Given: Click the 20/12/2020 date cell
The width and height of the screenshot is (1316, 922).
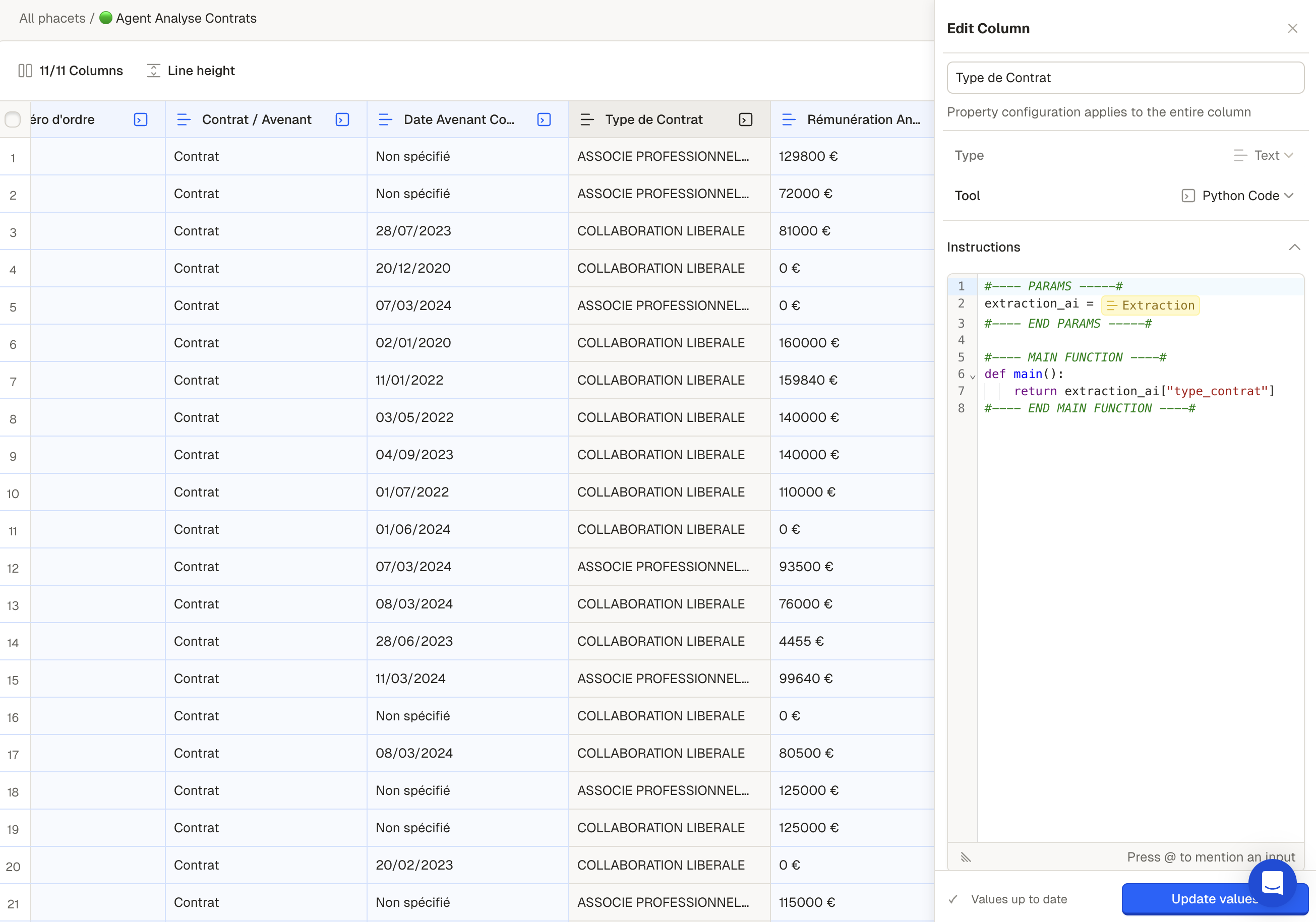Looking at the screenshot, I should click(468, 268).
